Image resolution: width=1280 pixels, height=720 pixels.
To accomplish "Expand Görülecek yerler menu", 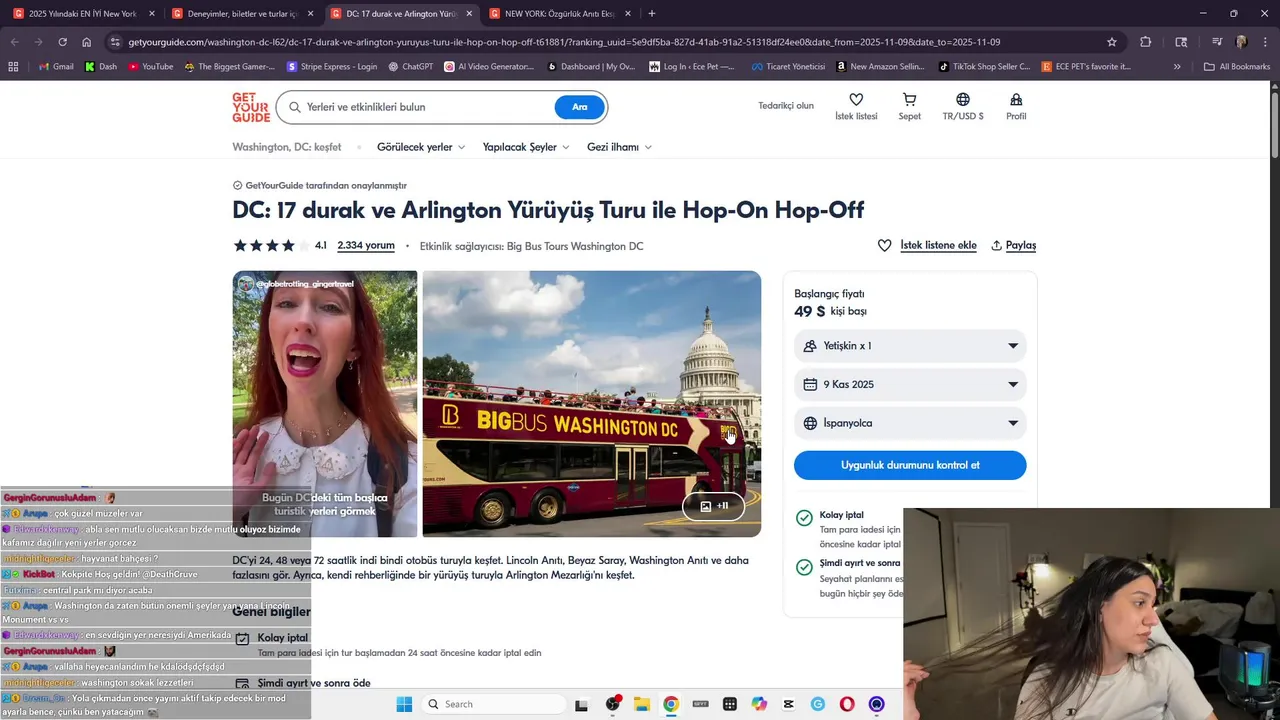I will 421,147.
